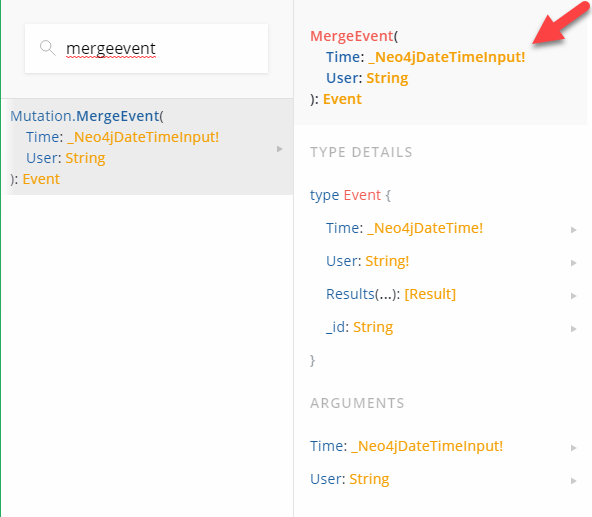The image size is (592, 517).
Task: Click Event return type in MergeEvent header
Action: 342,99
